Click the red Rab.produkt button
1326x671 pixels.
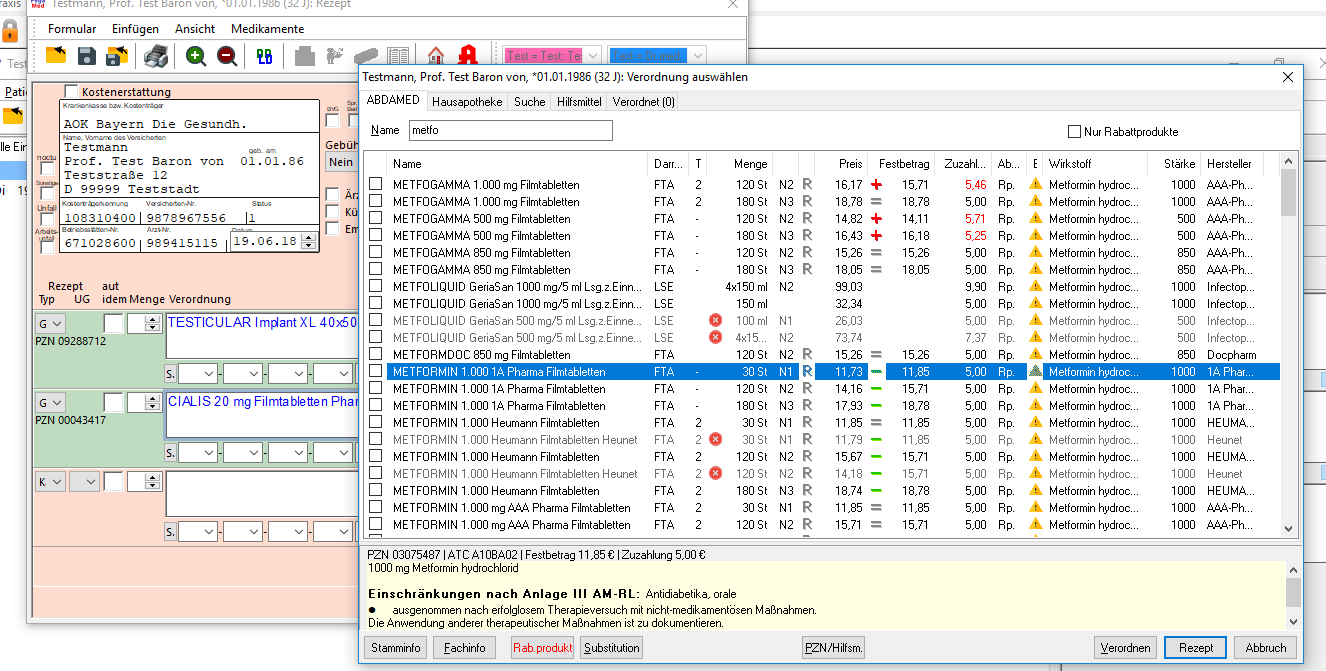click(x=543, y=647)
